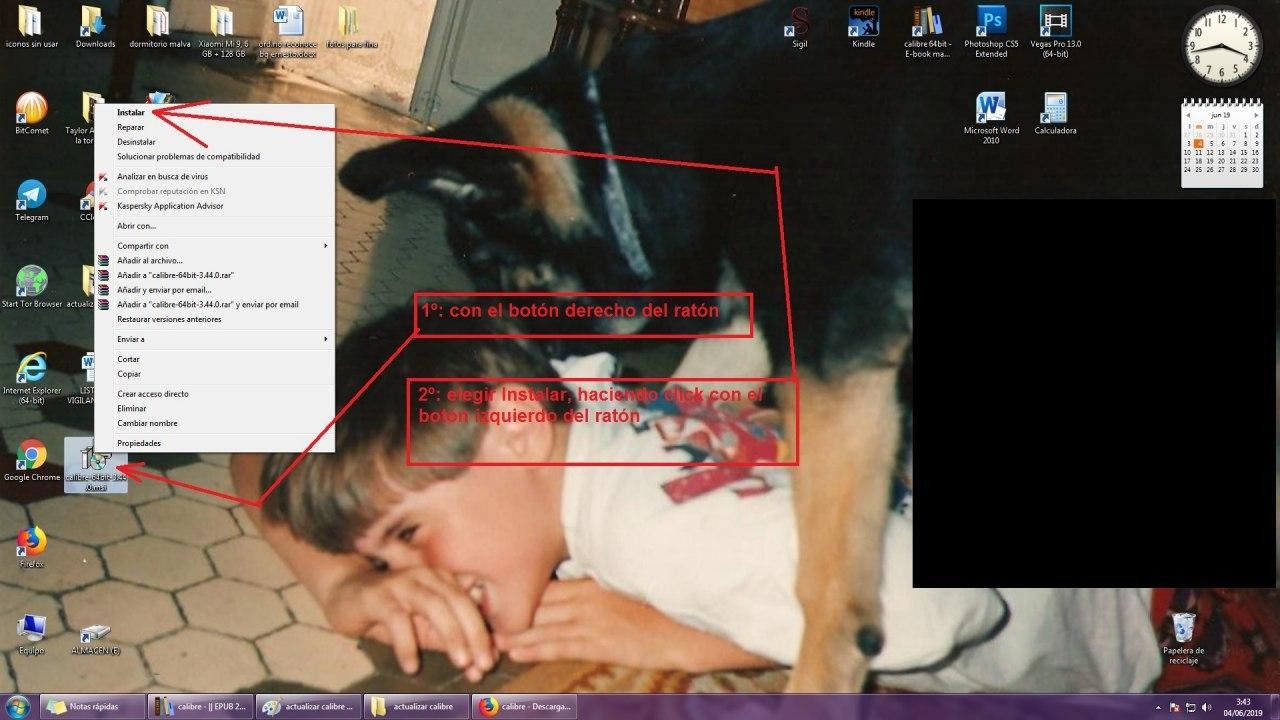Select 'Analizar en busca de virus'
Viewport: 1280px width, 720px height.
click(x=214, y=176)
